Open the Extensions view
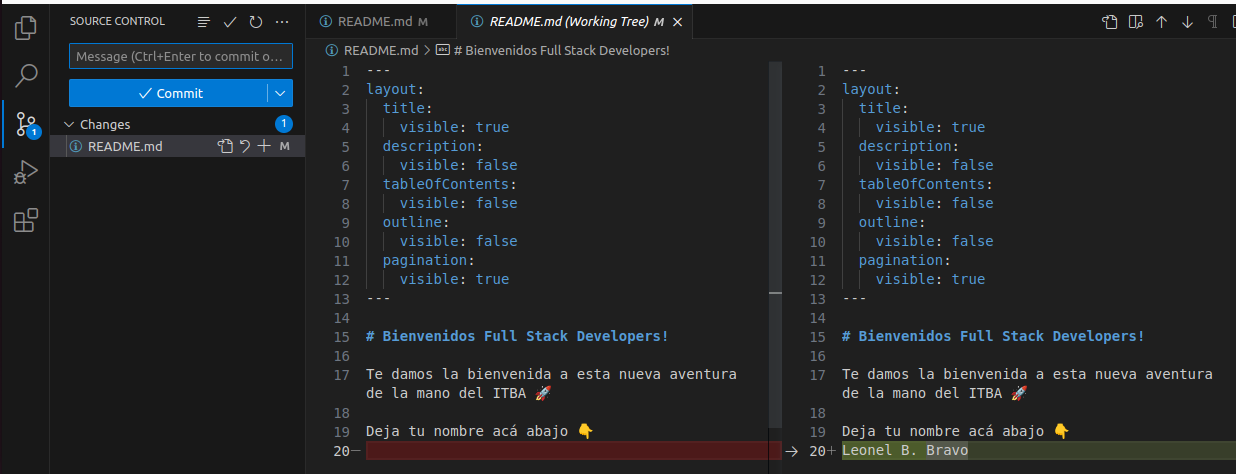 point(26,221)
